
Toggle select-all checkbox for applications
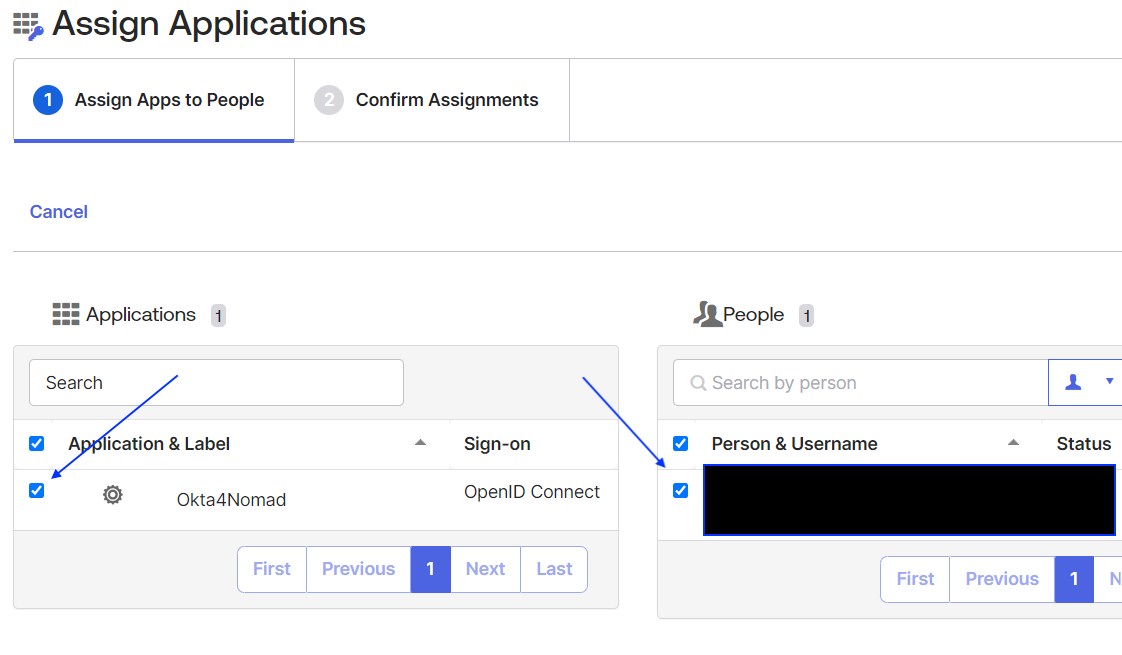pos(37,443)
